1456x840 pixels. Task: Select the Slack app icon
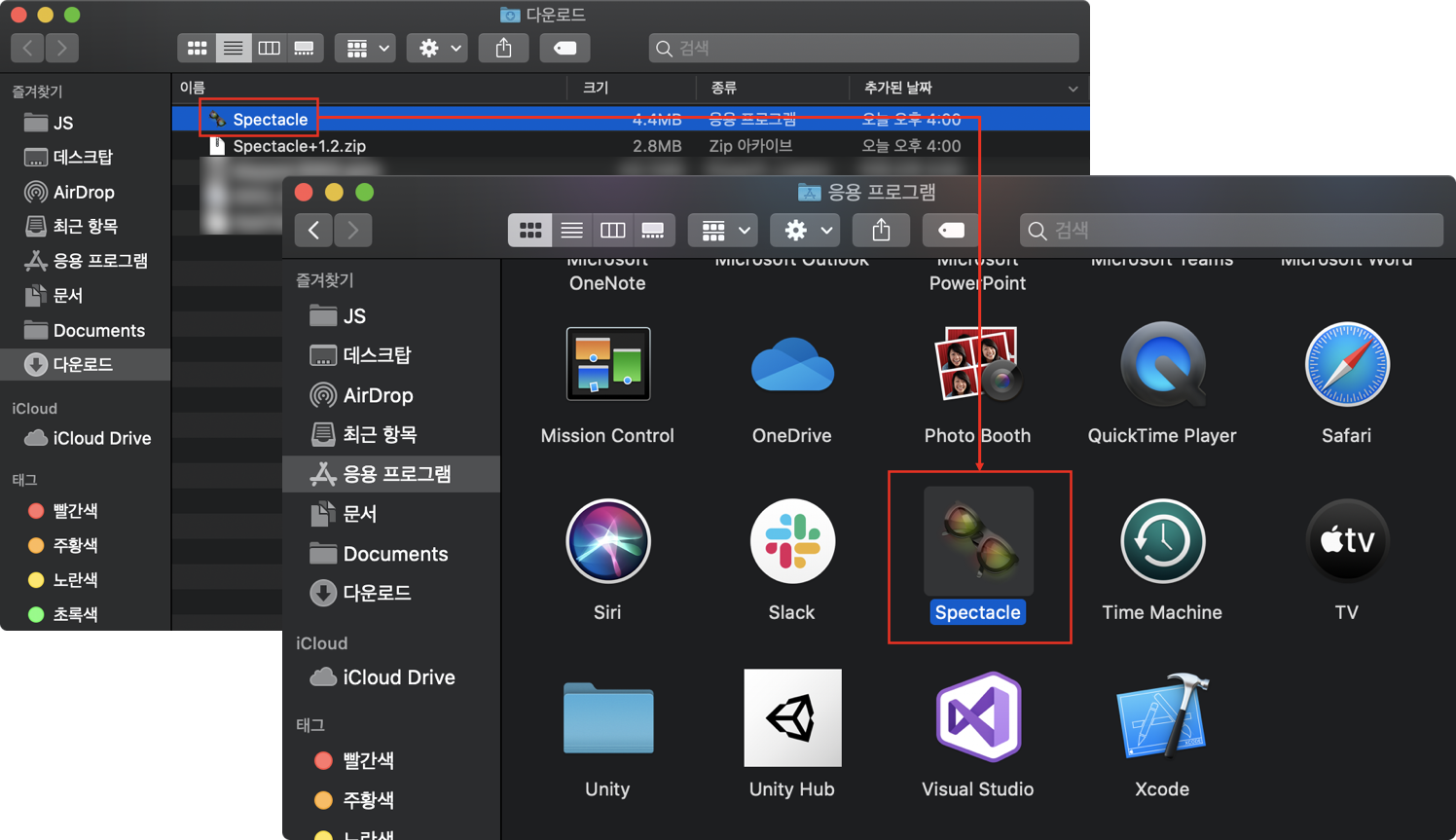point(792,541)
